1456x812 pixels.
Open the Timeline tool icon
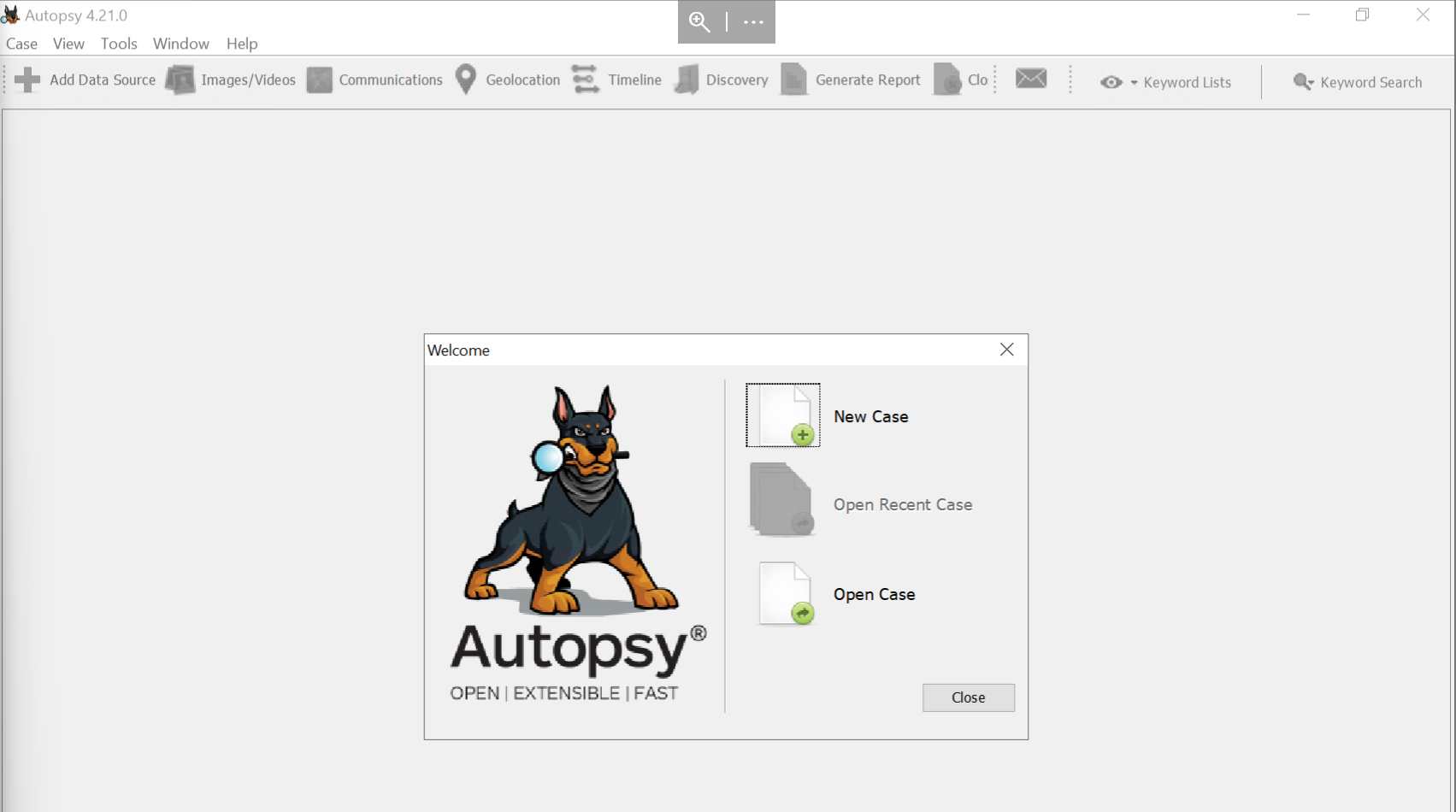[586, 79]
